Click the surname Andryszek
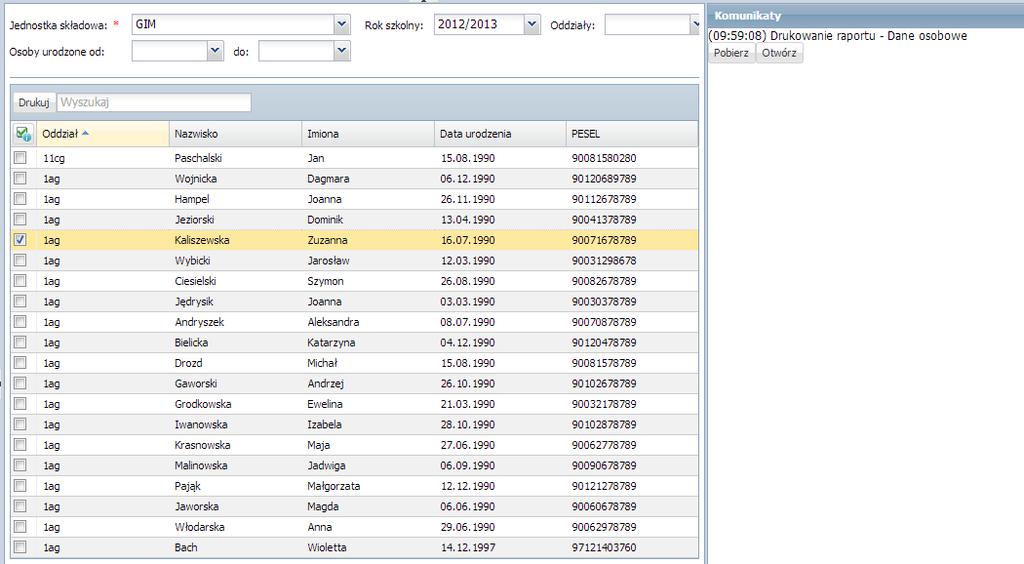Image resolution: width=1024 pixels, height=564 pixels. pyautogui.click(x=199, y=322)
